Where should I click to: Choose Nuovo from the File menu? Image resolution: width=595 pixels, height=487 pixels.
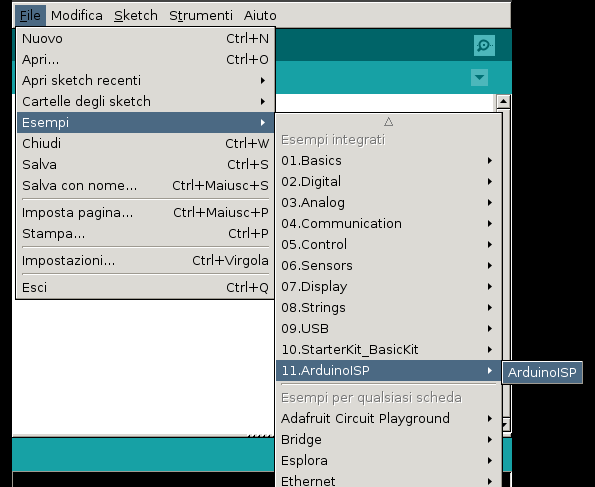(145, 39)
